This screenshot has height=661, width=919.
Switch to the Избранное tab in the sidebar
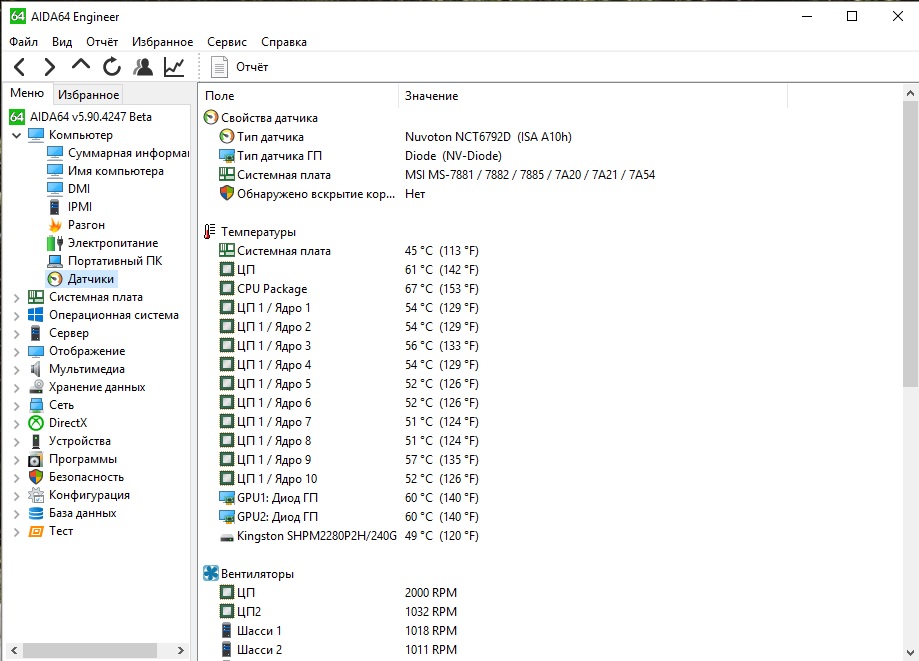tap(89, 94)
